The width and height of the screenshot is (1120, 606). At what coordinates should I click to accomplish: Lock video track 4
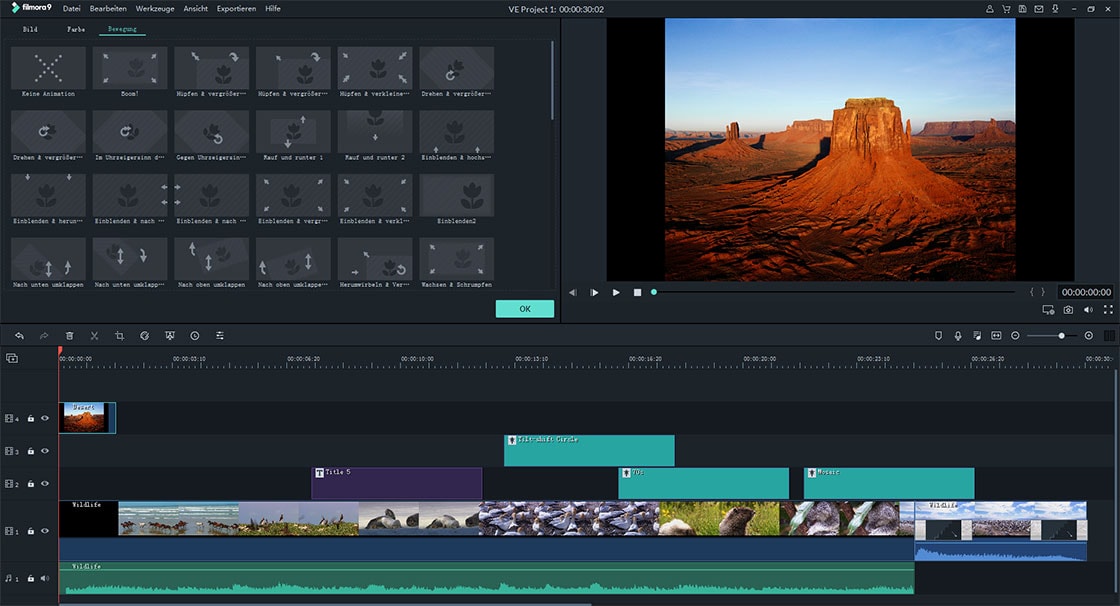(31, 418)
